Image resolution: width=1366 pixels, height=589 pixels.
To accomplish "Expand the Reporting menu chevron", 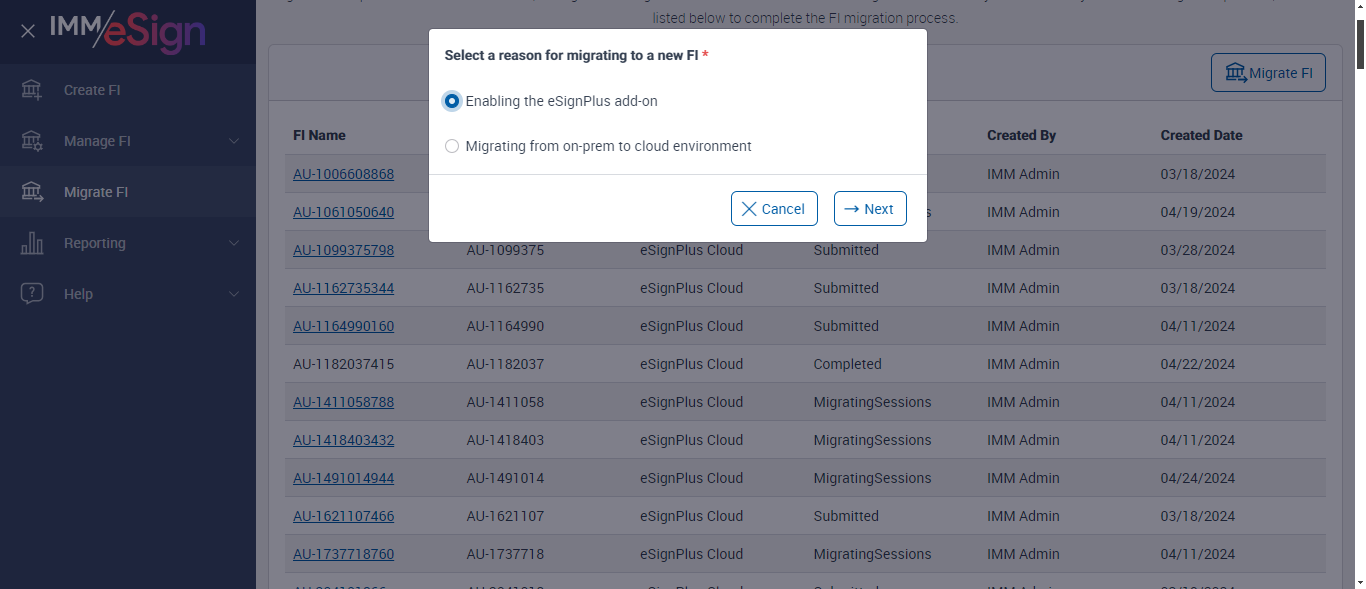I will coord(234,243).
